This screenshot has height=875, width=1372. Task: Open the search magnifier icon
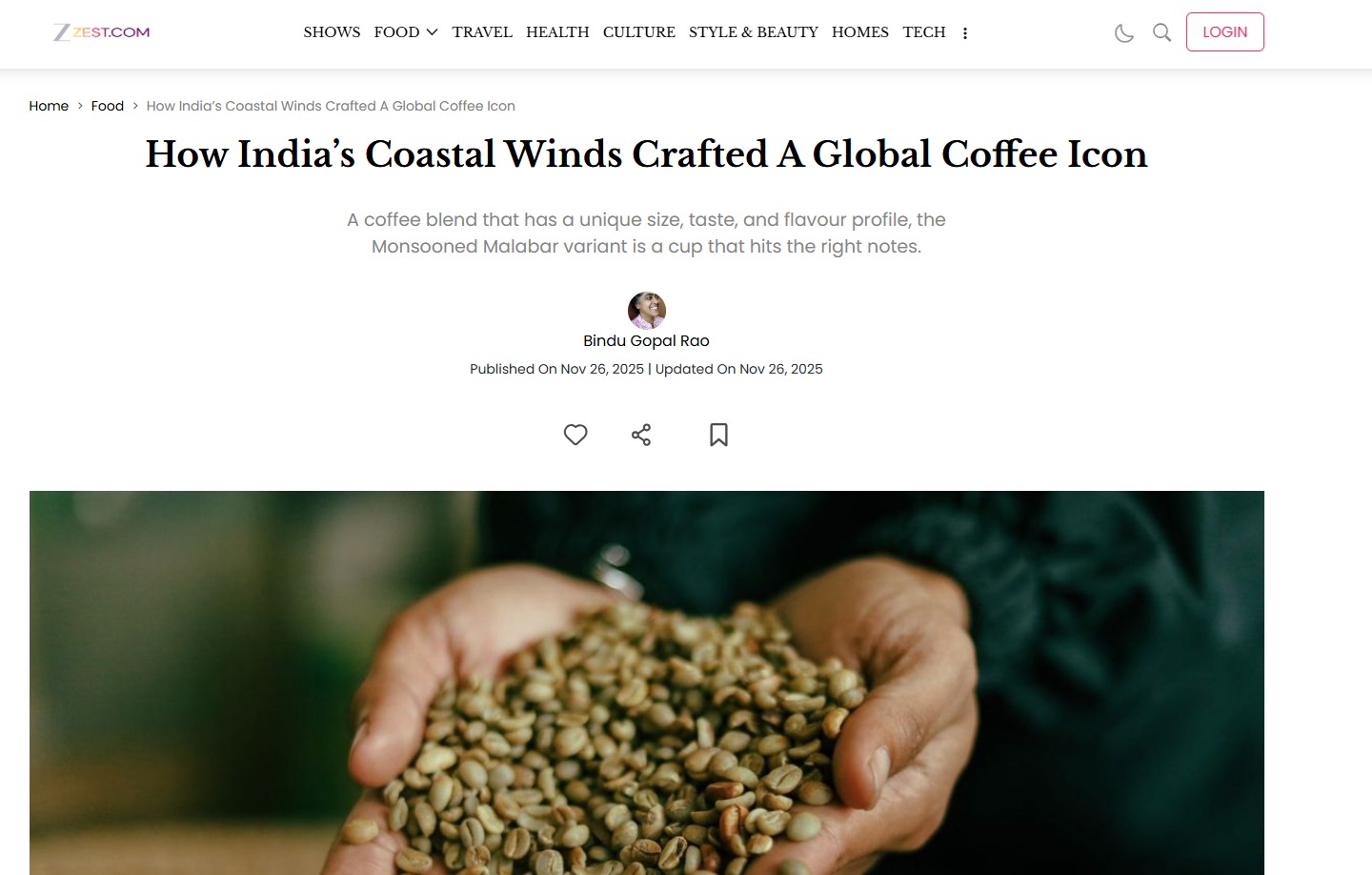coord(1161,32)
